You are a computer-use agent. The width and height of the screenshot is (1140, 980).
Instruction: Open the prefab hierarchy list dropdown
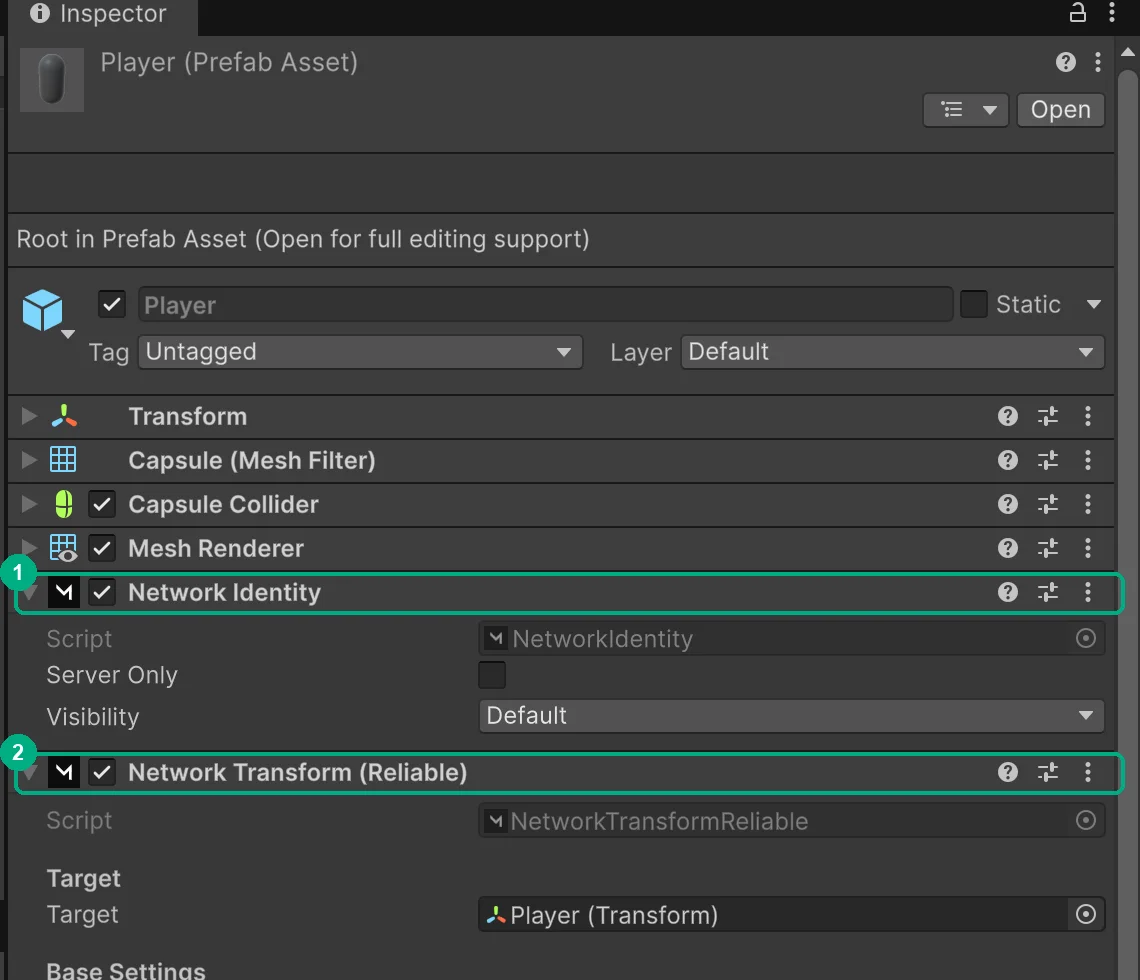coord(966,110)
